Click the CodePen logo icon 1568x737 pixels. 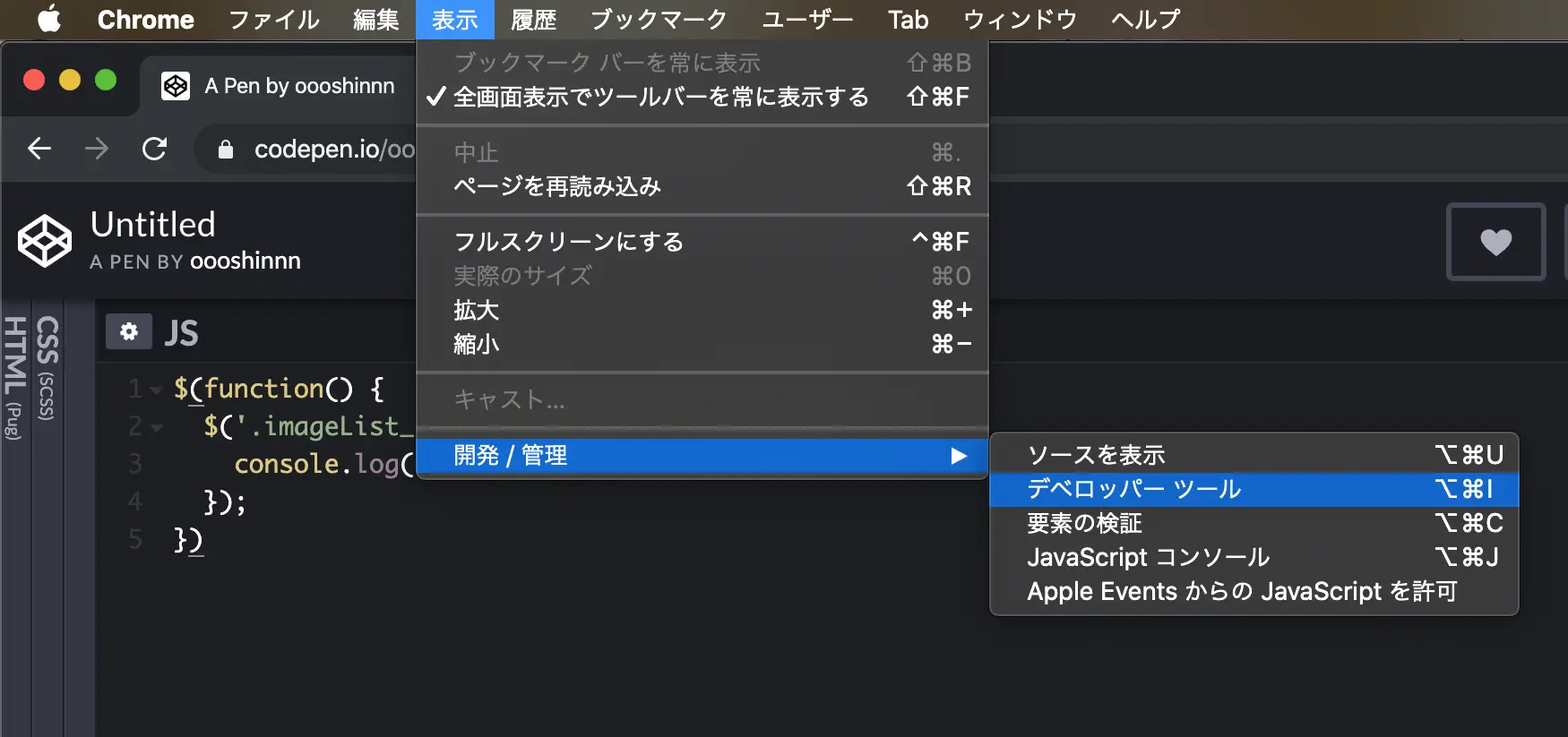tap(45, 242)
